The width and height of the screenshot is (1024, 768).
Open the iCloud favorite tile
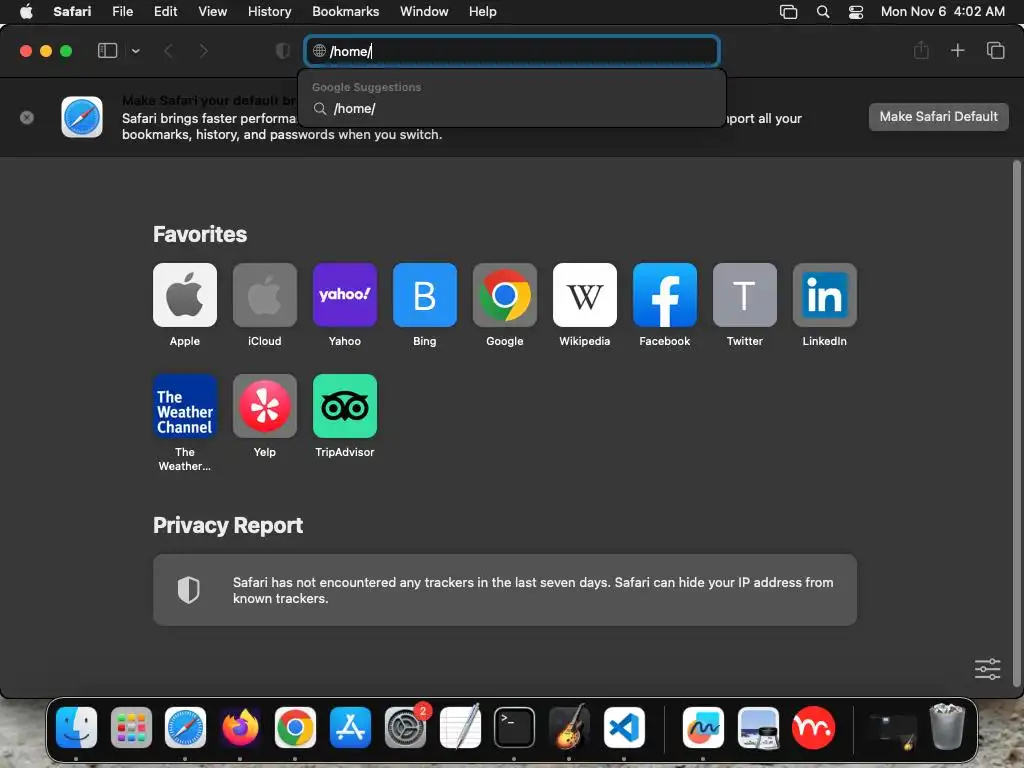click(264, 295)
